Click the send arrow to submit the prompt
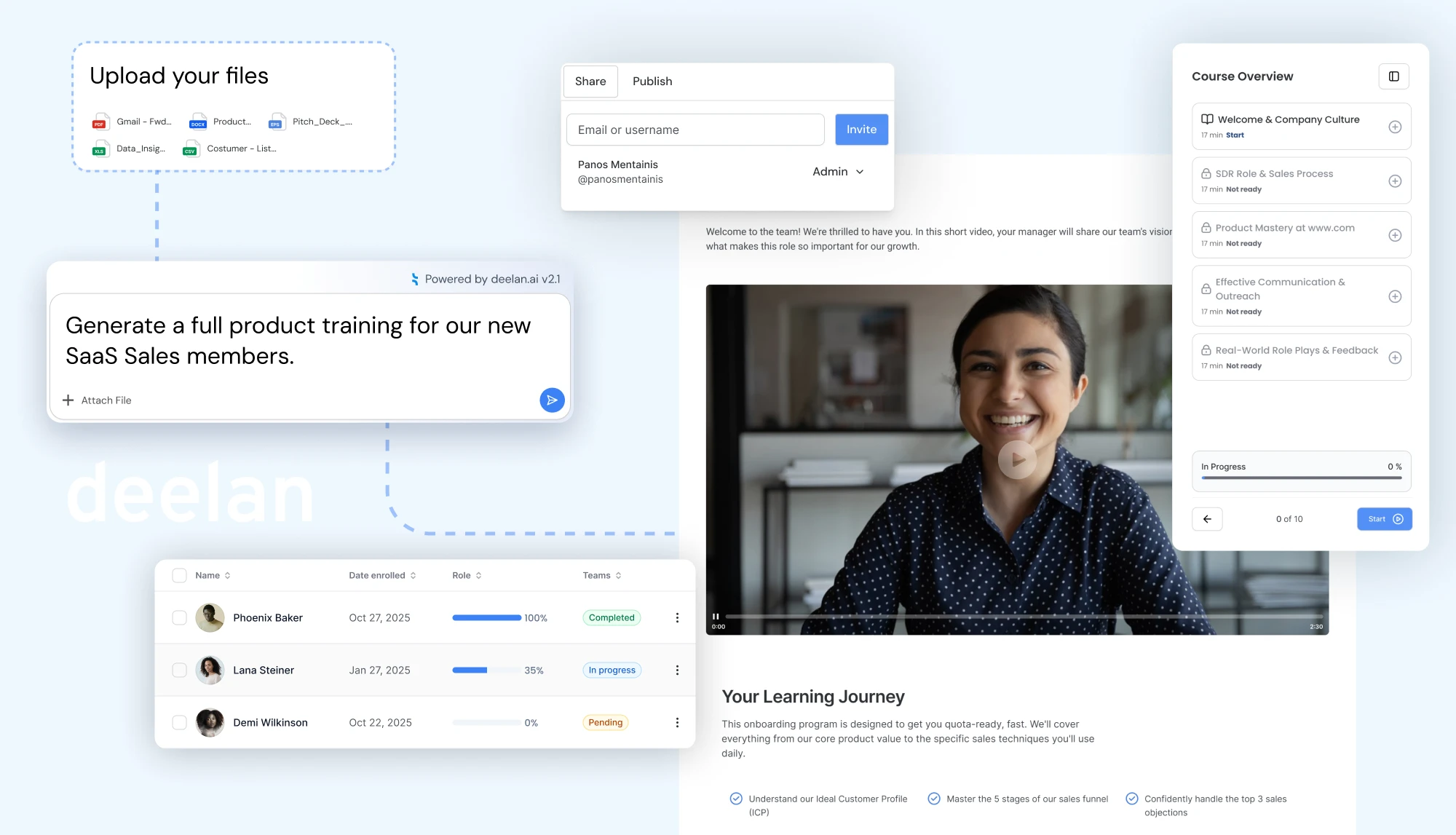 [x=552, y=400]
